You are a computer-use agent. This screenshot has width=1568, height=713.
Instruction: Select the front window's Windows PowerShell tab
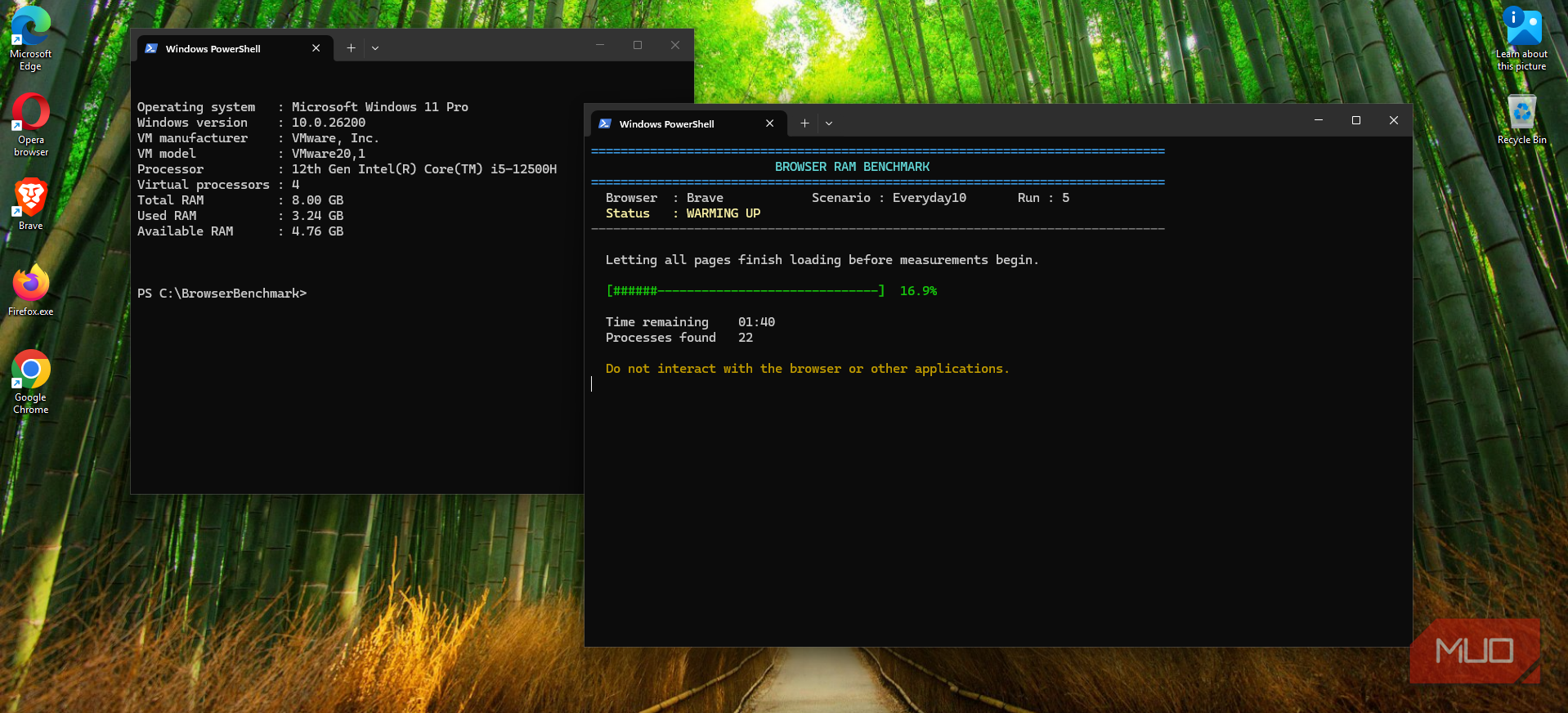688,123
